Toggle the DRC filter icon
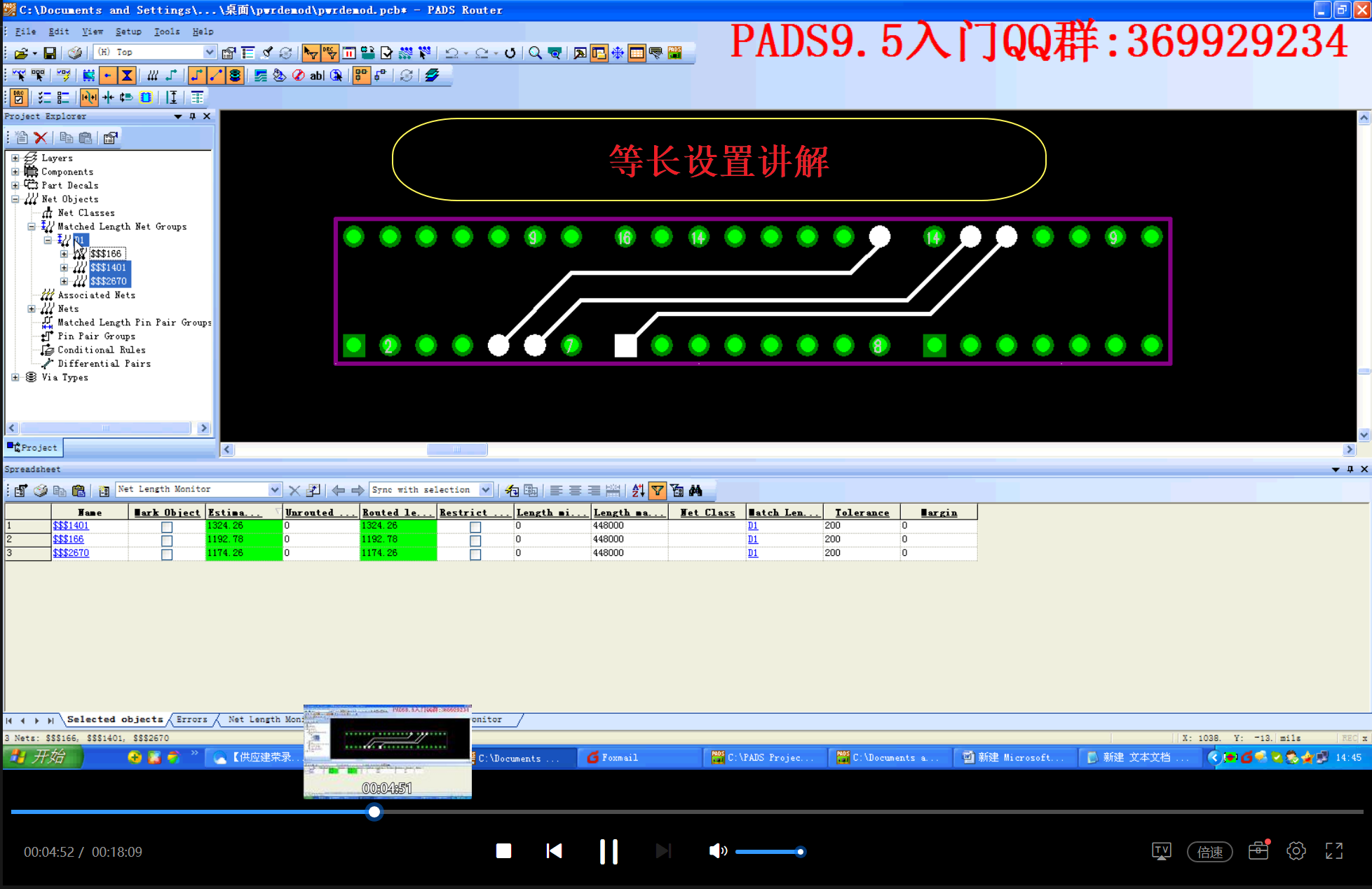Viewport: 1372px width, 889px height. [330, 53]
